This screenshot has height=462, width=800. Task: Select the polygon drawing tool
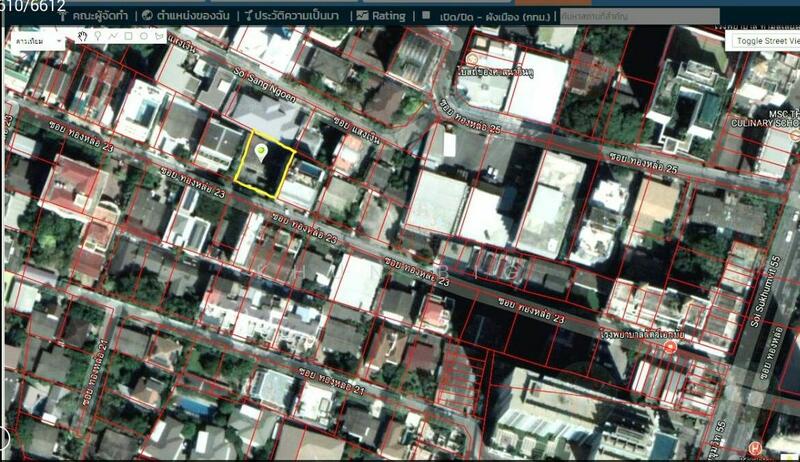click(x=158, y=36)
